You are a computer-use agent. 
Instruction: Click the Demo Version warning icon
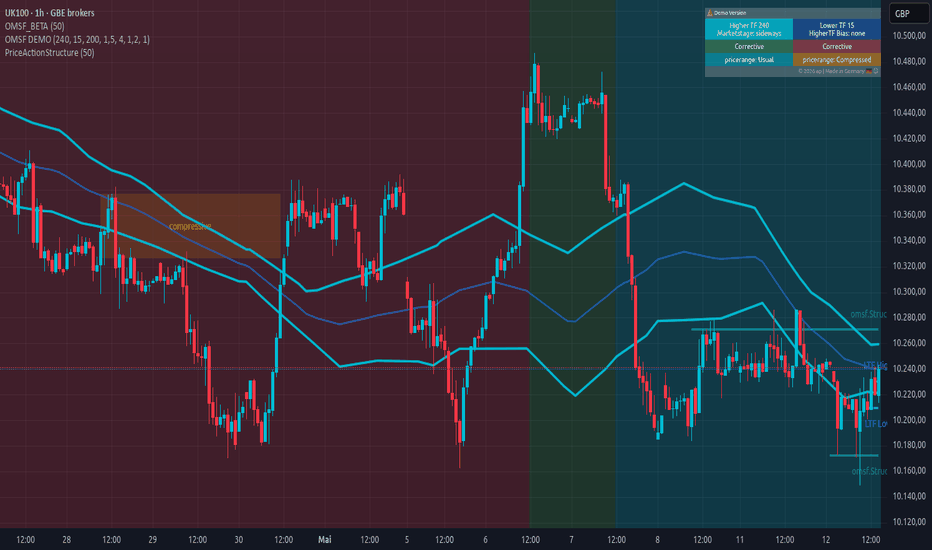[x=709, y=12]
